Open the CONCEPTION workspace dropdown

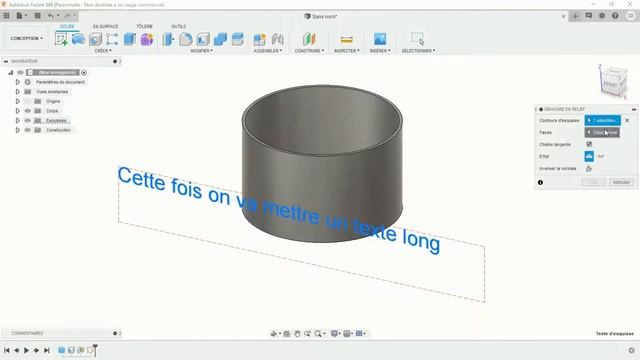click(27, 38)
